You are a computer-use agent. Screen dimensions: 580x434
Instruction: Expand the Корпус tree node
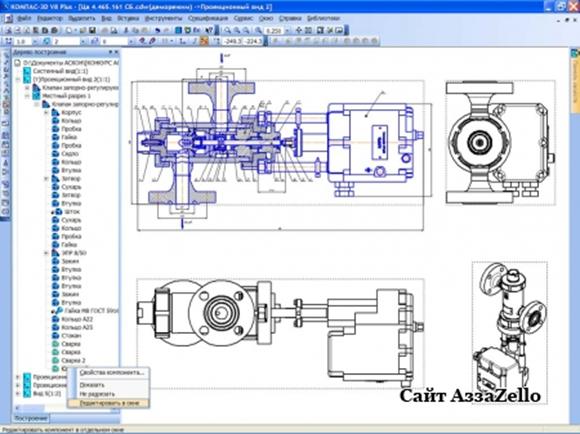(47, 112)
